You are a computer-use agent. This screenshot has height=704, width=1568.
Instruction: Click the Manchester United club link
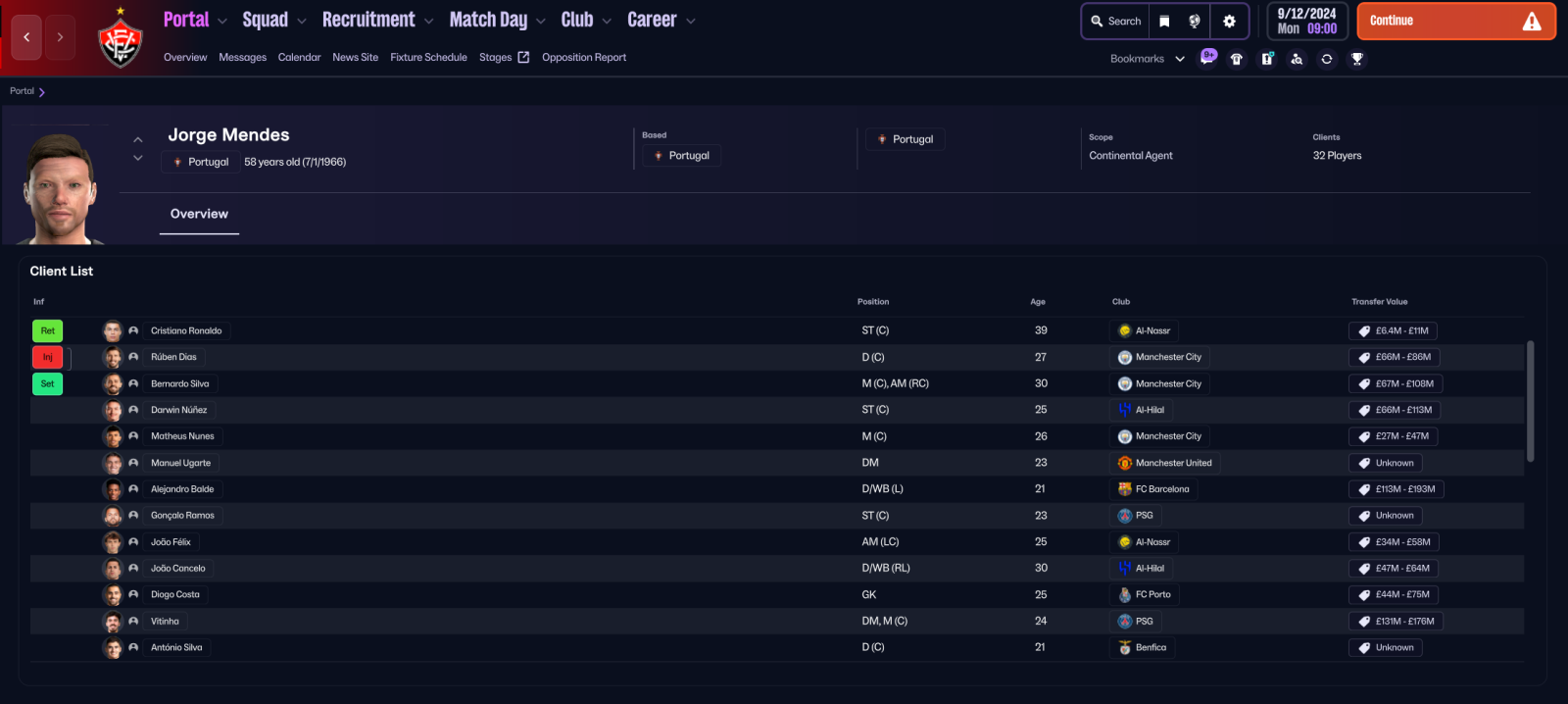(1173, 463)
